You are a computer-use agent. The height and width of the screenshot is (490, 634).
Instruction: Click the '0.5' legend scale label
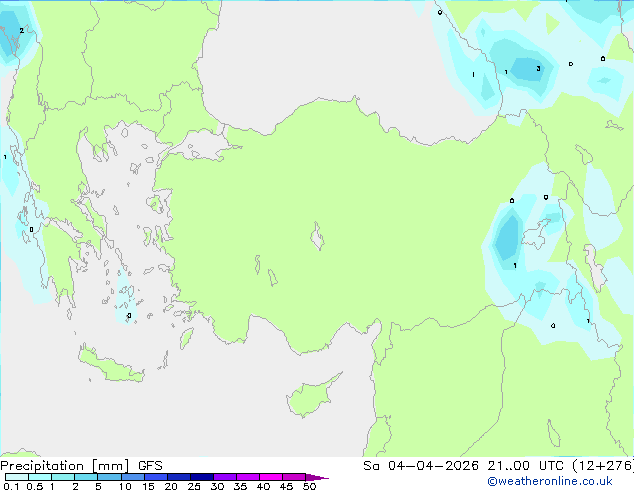(35, 486)
